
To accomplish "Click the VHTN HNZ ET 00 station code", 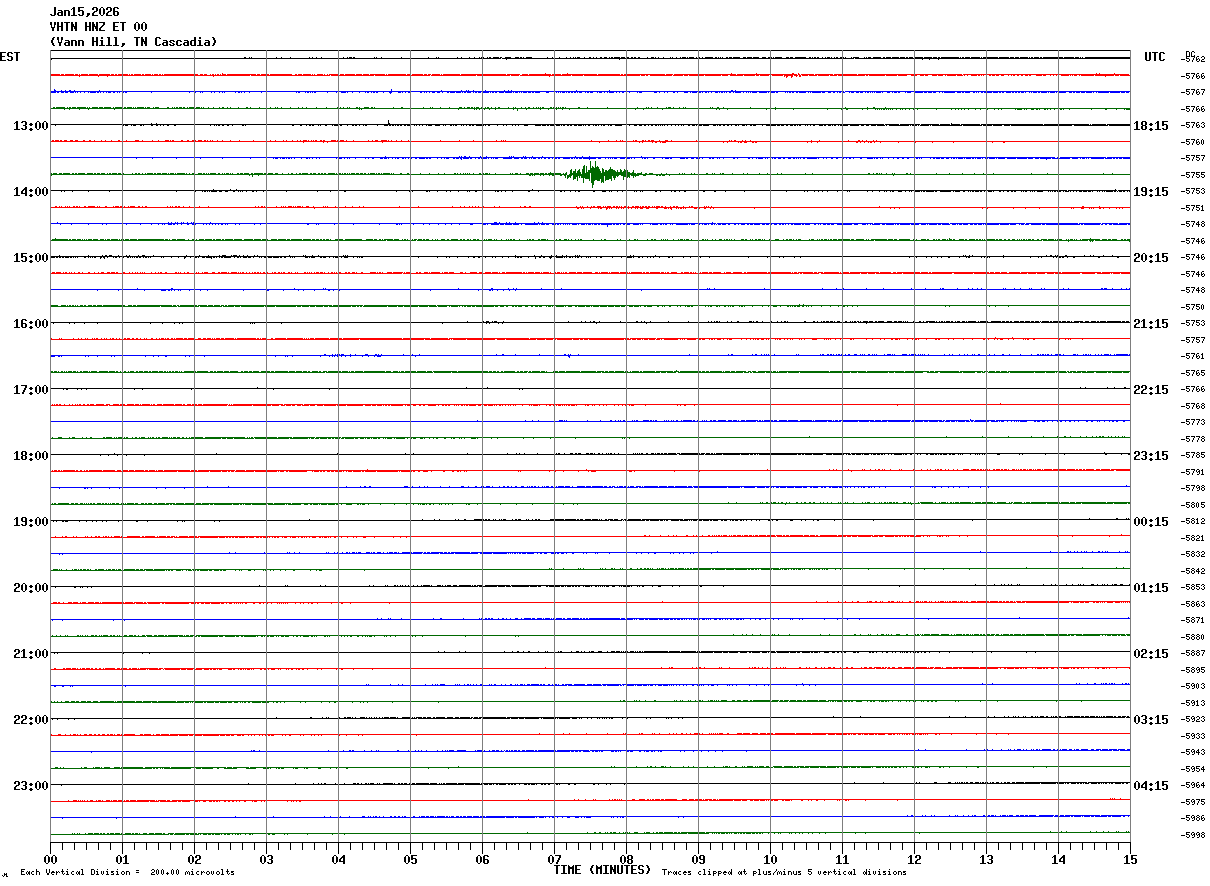I will (98, 27).
